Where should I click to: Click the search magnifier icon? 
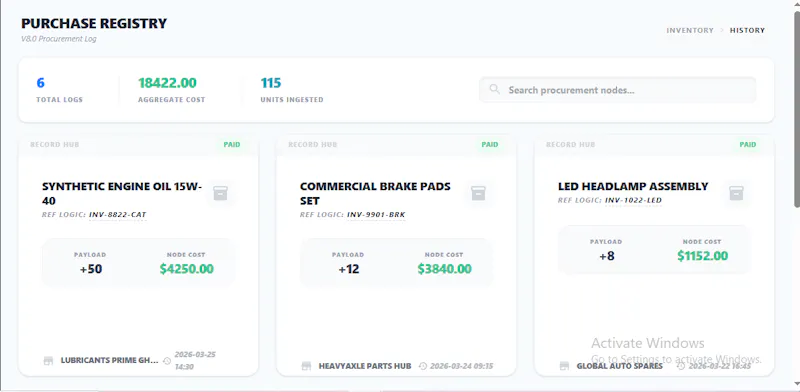[x=494, y=90]
